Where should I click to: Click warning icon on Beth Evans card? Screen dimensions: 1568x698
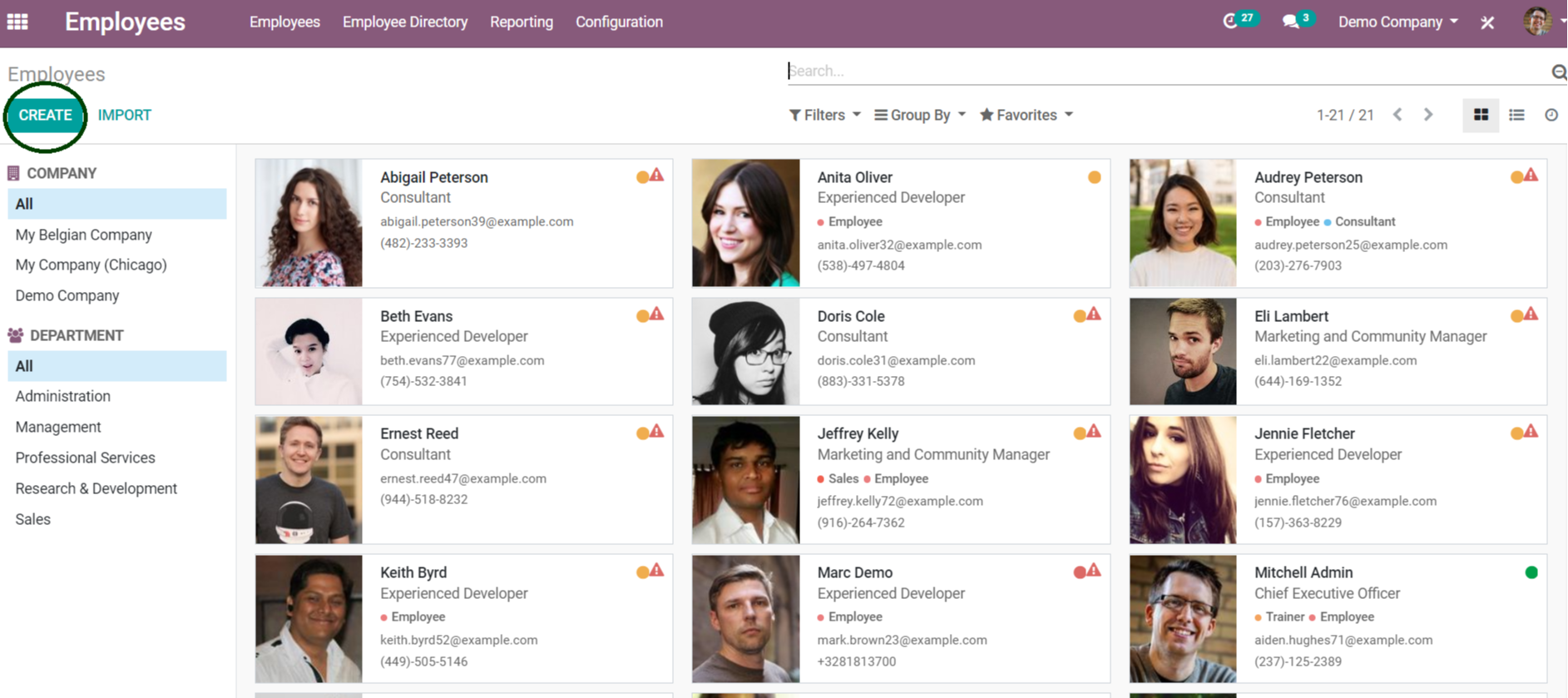(x=657, y=314)
